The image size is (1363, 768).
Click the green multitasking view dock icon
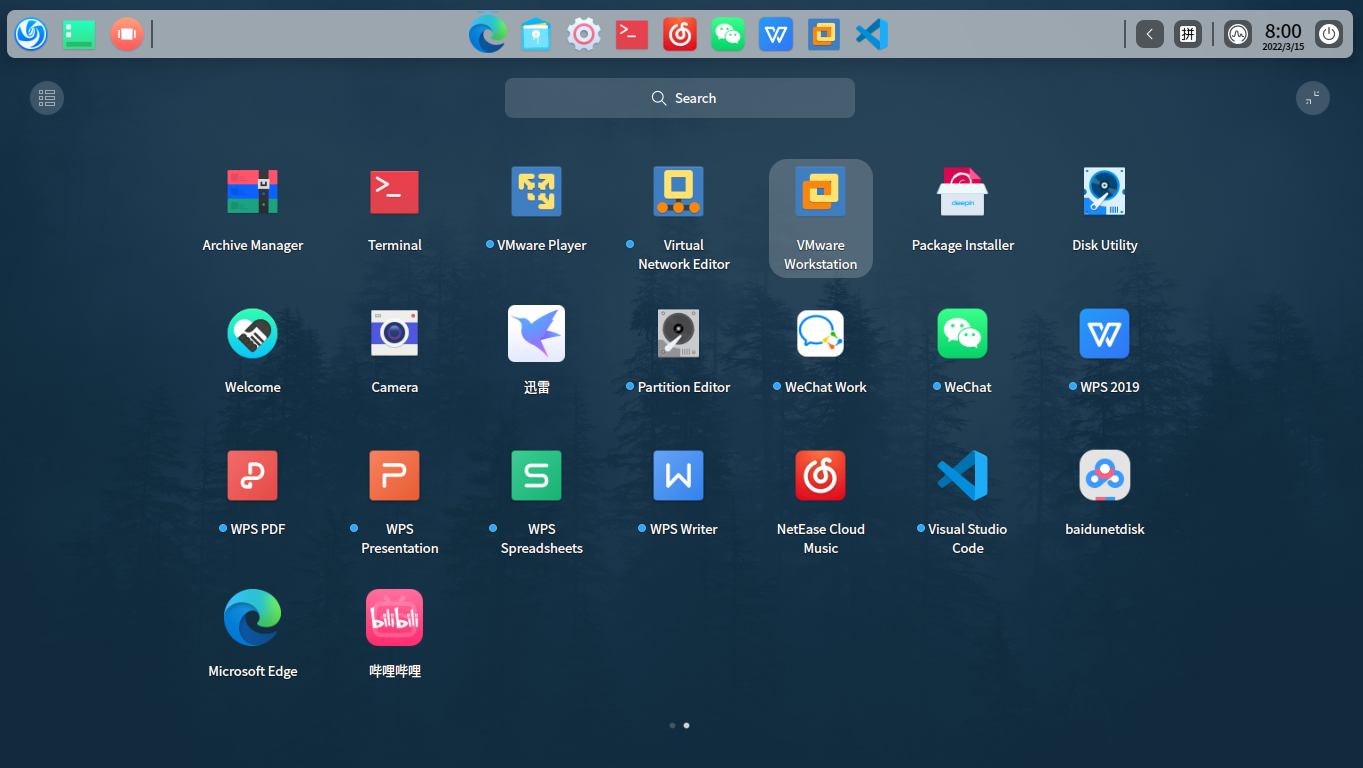pyautogui.click(x=79, y=34)
